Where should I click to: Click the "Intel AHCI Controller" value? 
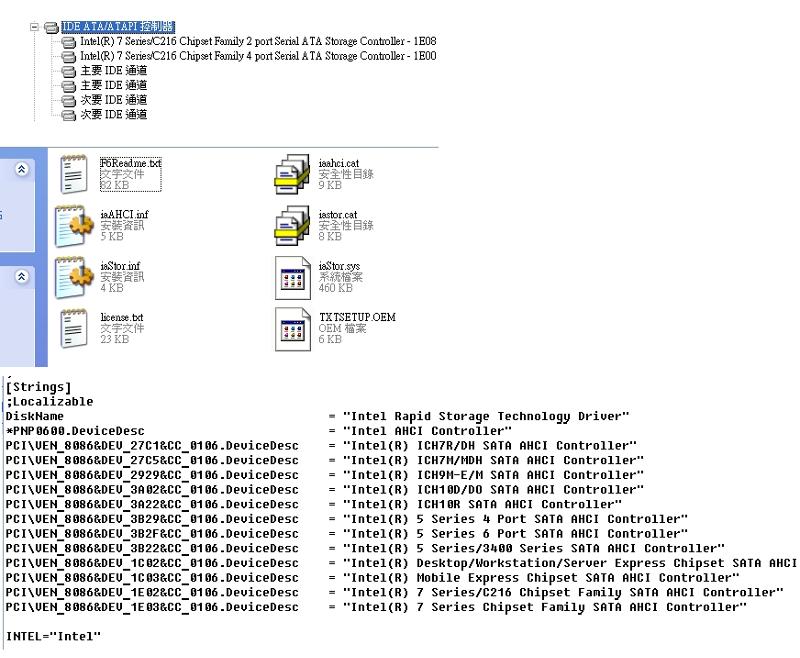pyautogui.click(x=427, y=431)
